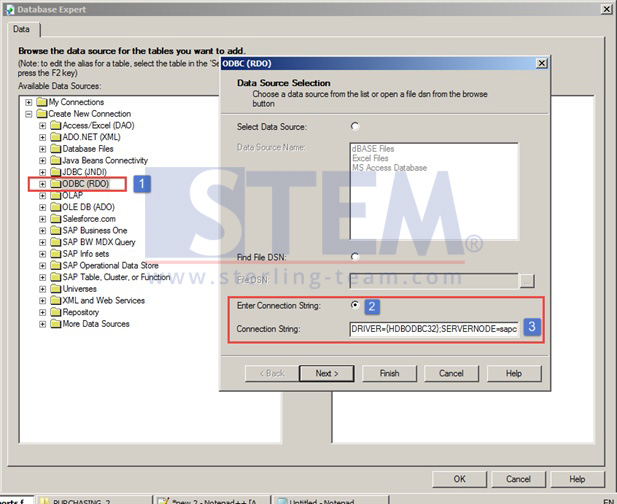Switch to the Notepad++ taskbar window
The width and height of the screenshot is (617, 504).
point(212,500)
